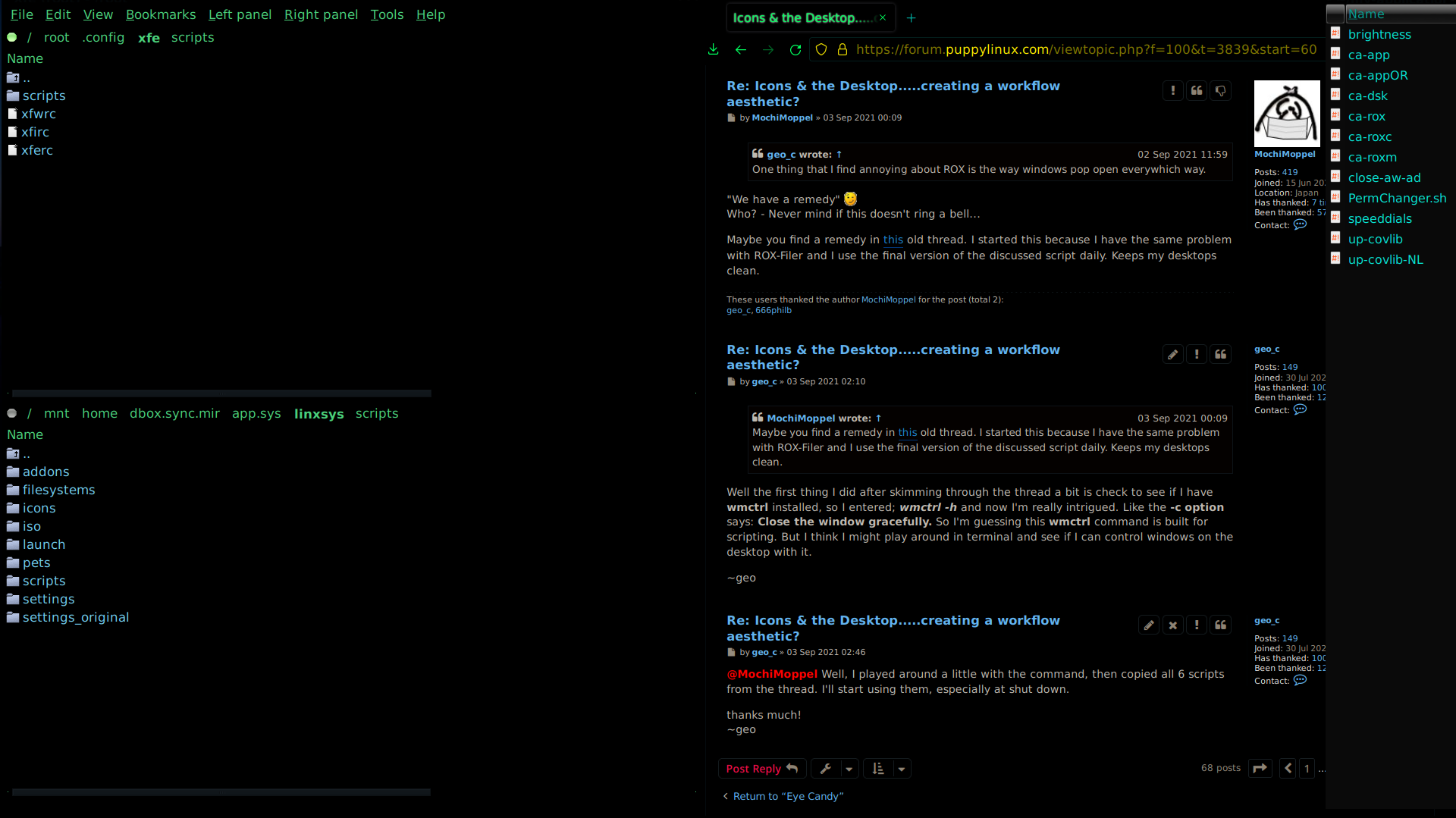
Task: Edit geo_c's 02:10 post with pencil icon
Action: 1173,355
